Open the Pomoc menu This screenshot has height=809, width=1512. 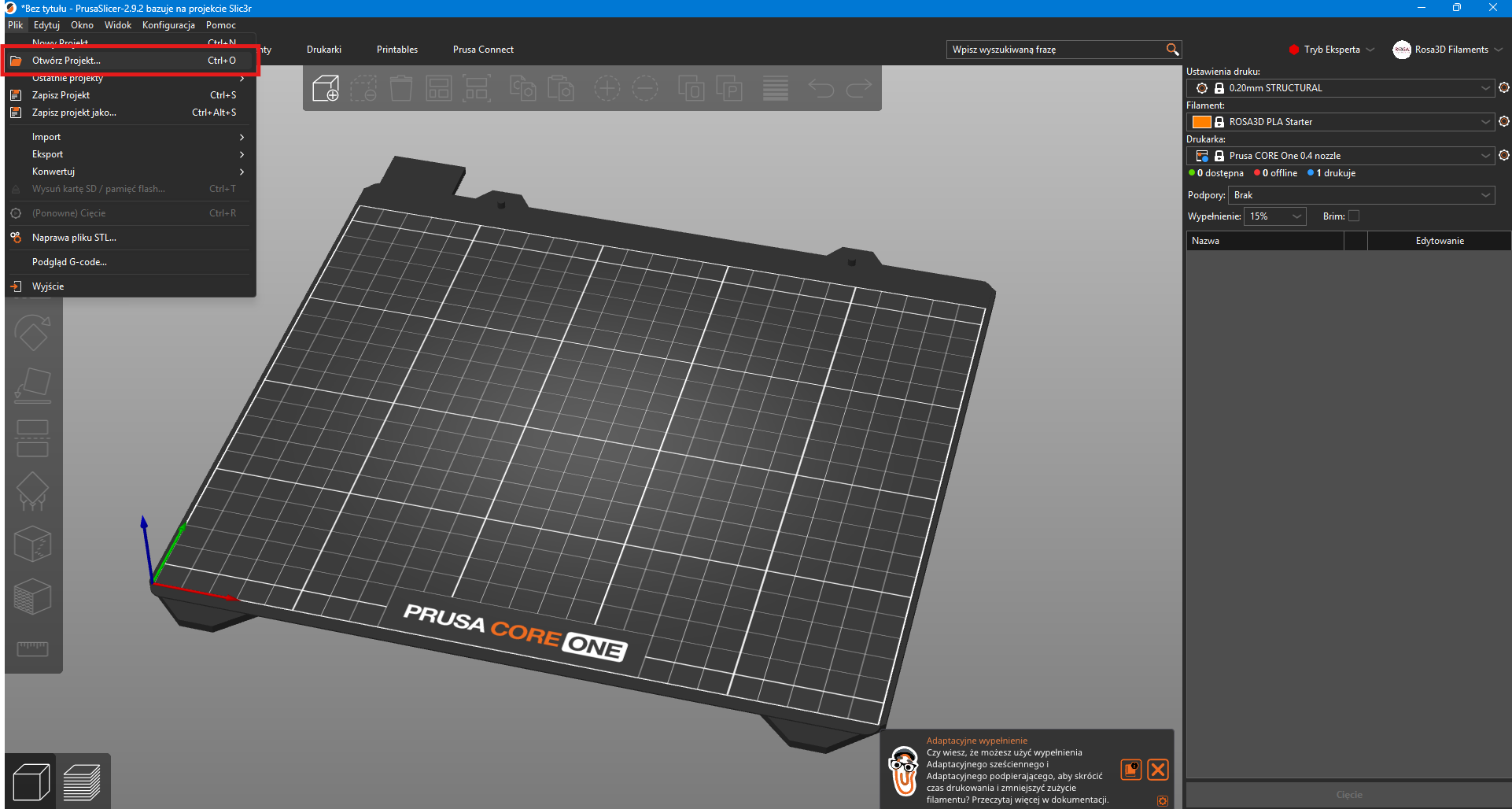[x=221, y=25]
